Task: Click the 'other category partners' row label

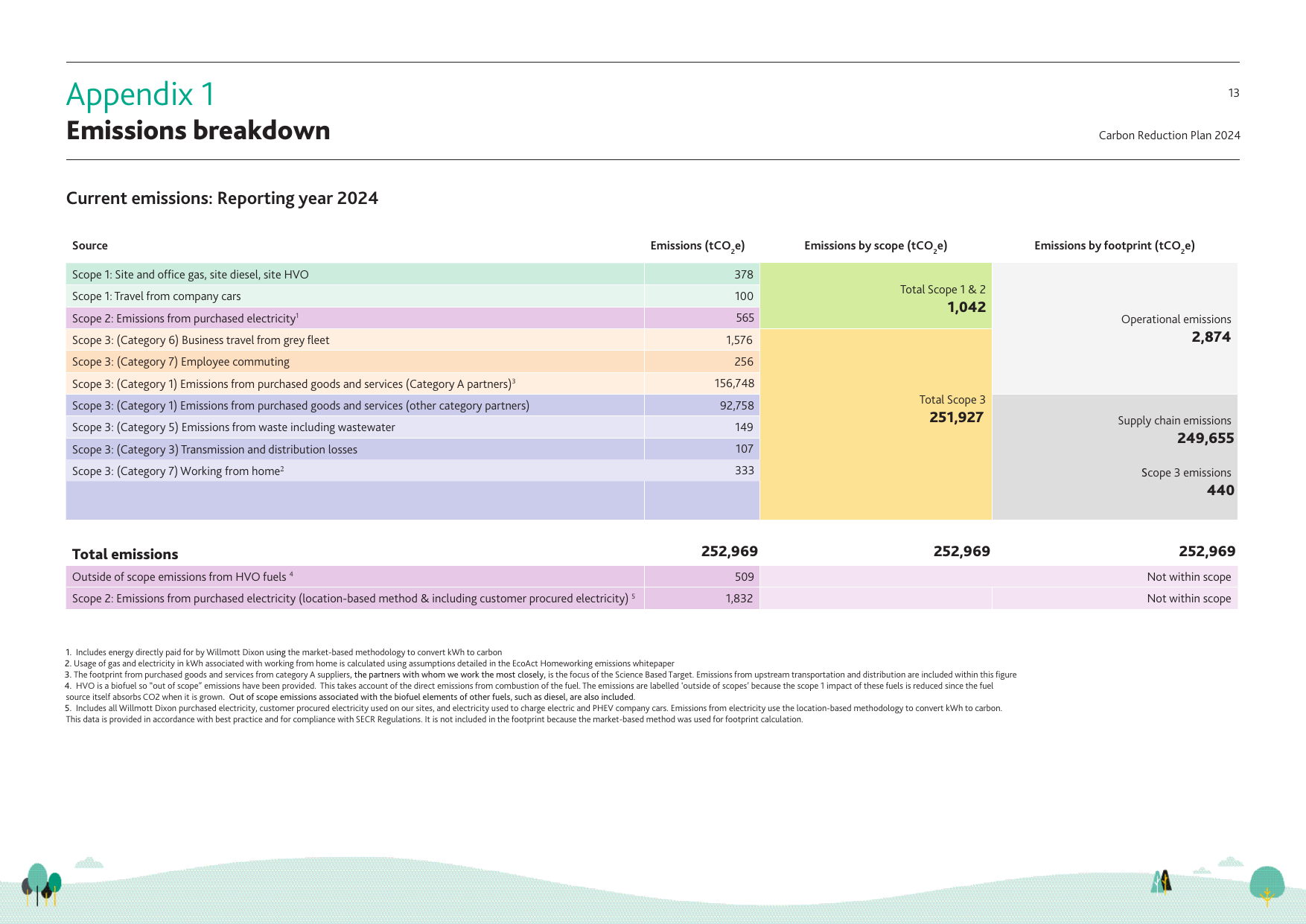Action: tap(301, 406)
